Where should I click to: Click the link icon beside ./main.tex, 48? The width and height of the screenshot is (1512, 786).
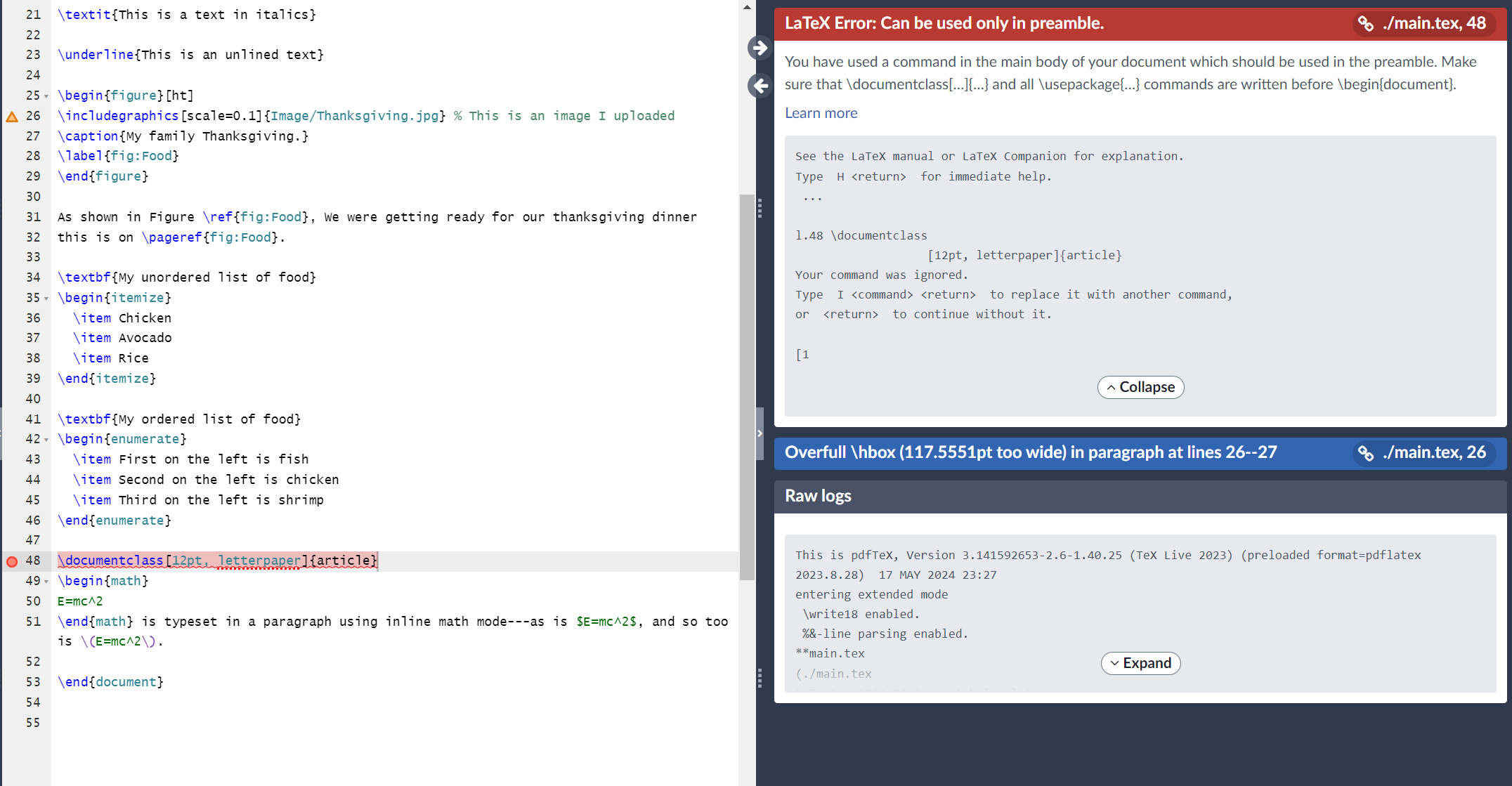click(1367, 23)
